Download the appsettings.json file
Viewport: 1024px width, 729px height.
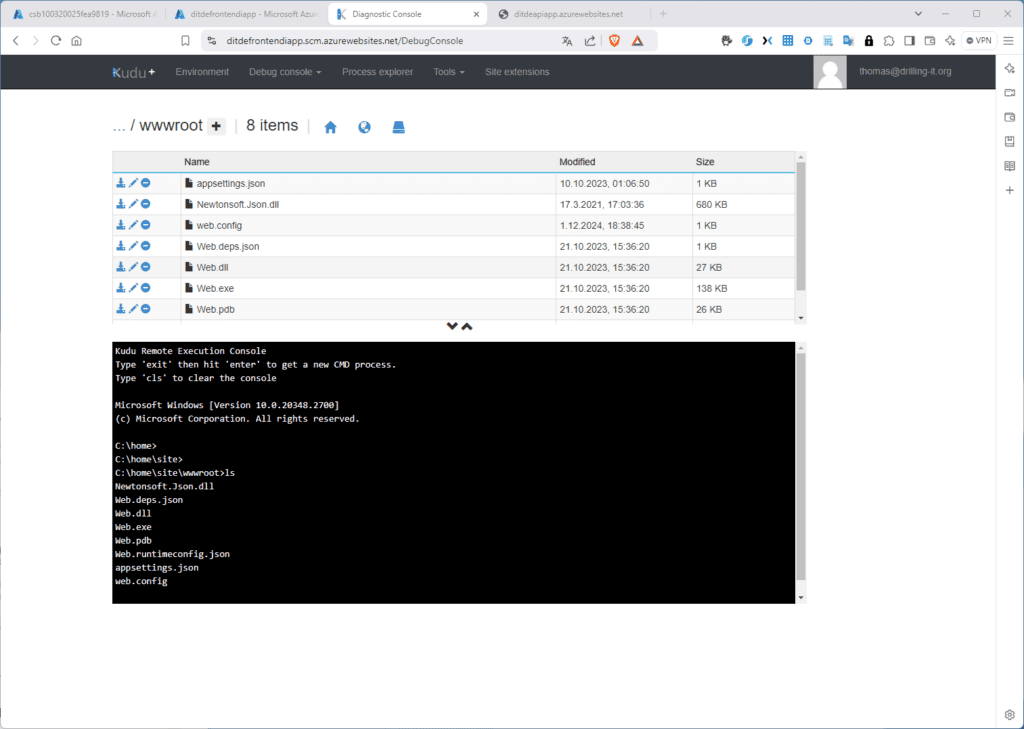pyautogui.click(x=121, y=183)
